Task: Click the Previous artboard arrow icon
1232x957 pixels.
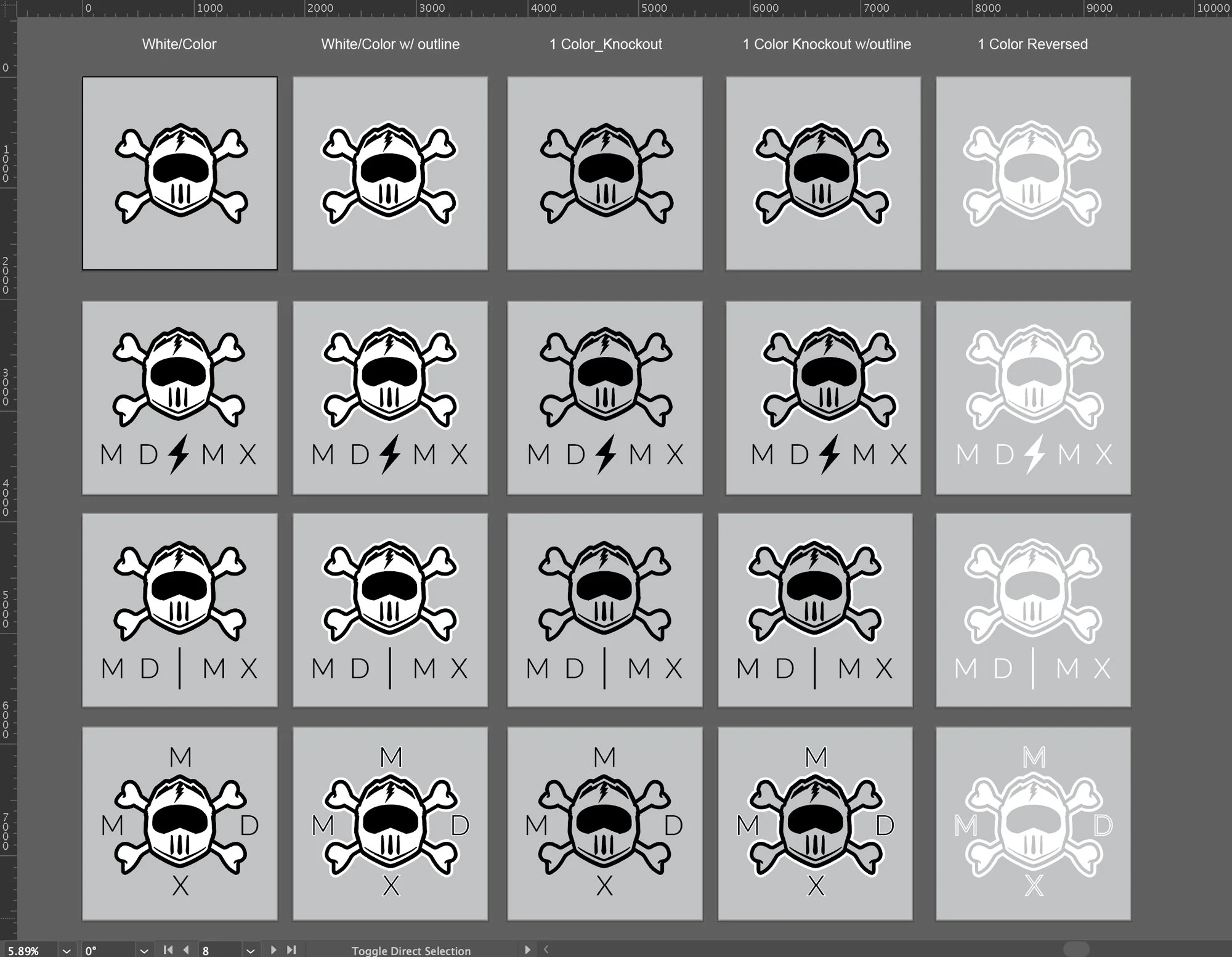Action: [x=186, y=950]
